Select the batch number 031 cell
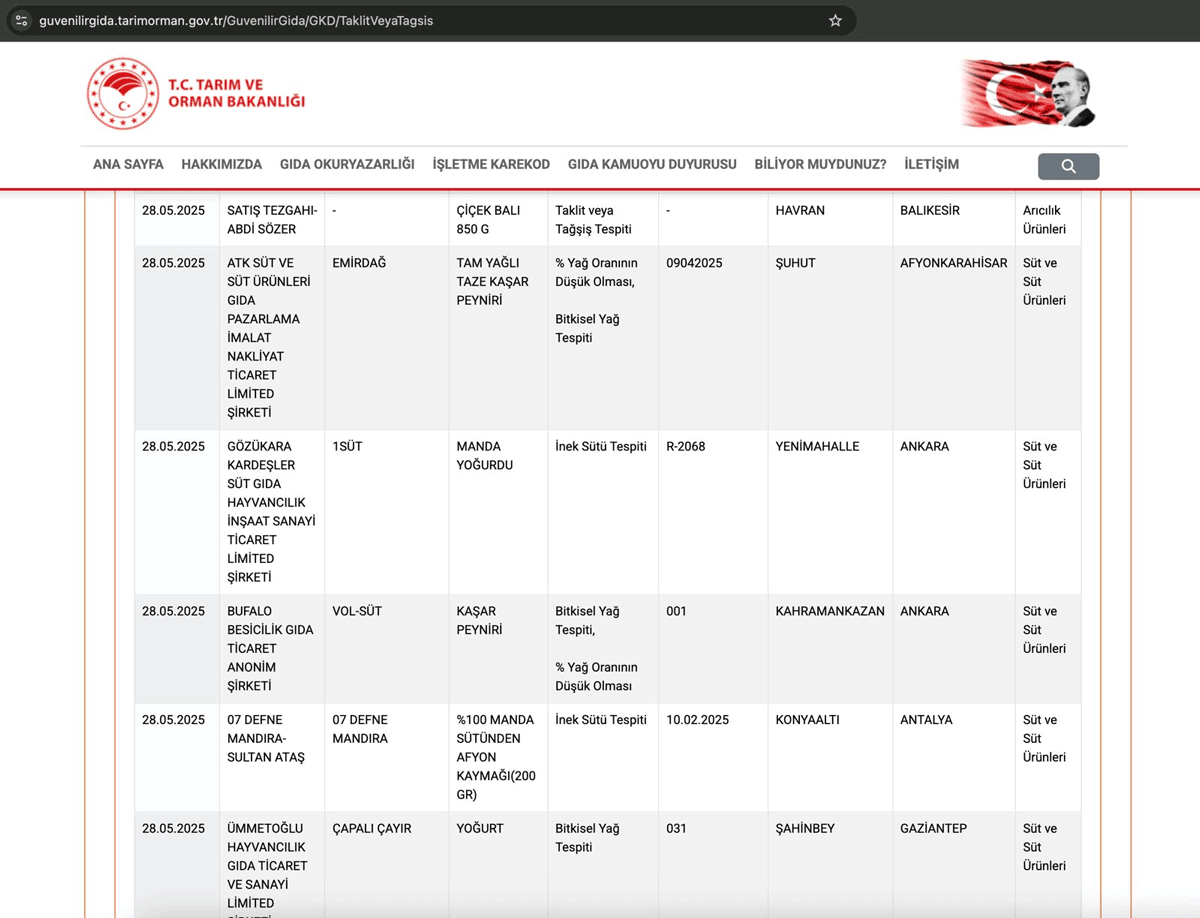Screen dimensions: 1200x918 [x=713, y=865]
